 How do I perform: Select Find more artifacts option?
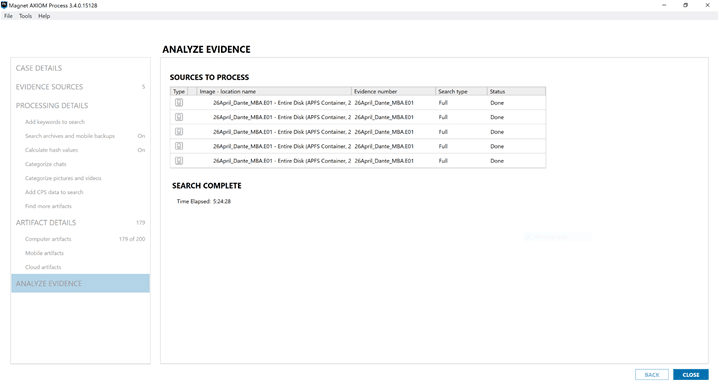[48, 206]
